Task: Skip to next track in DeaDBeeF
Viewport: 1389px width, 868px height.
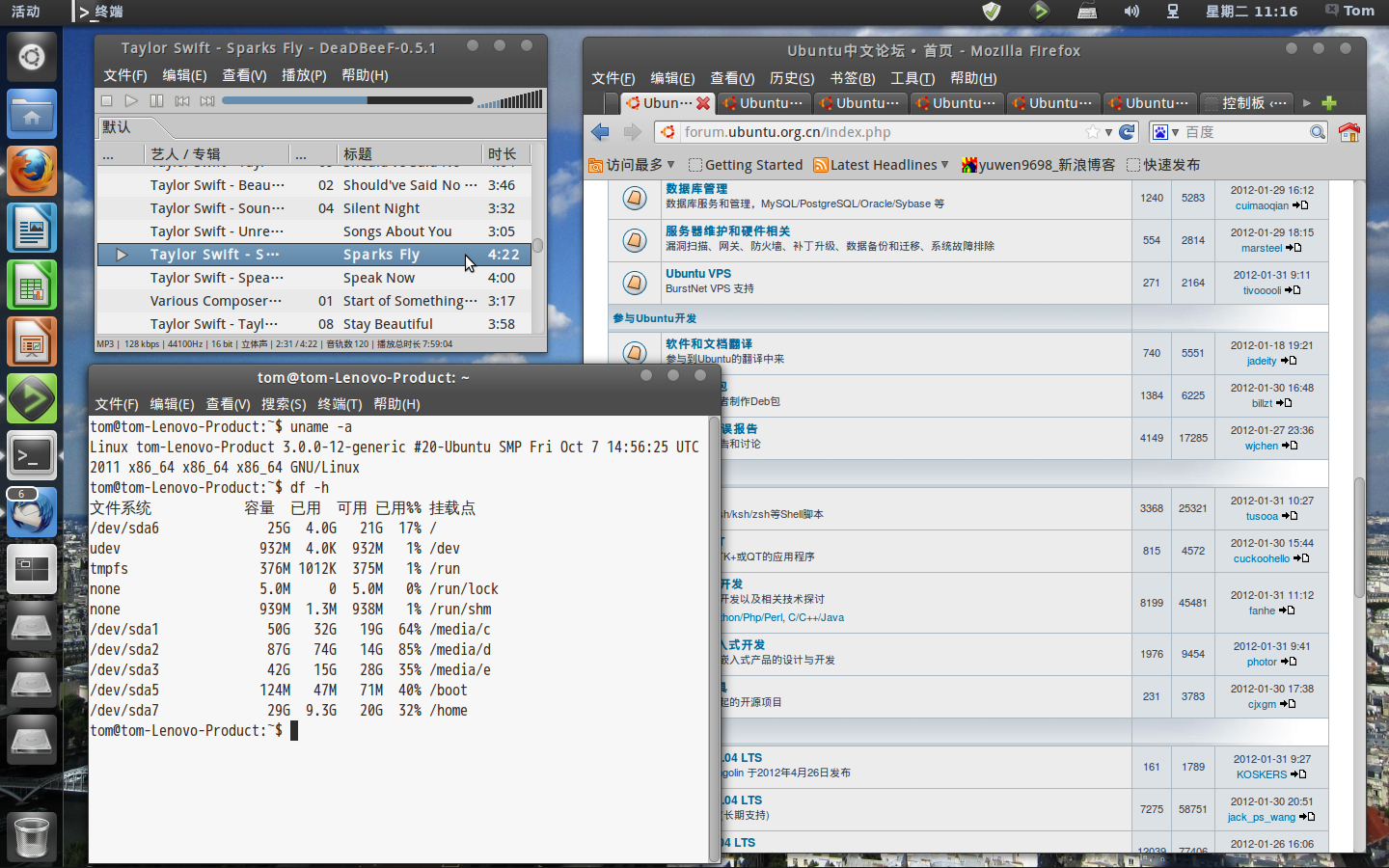Action: click(207, 100)
